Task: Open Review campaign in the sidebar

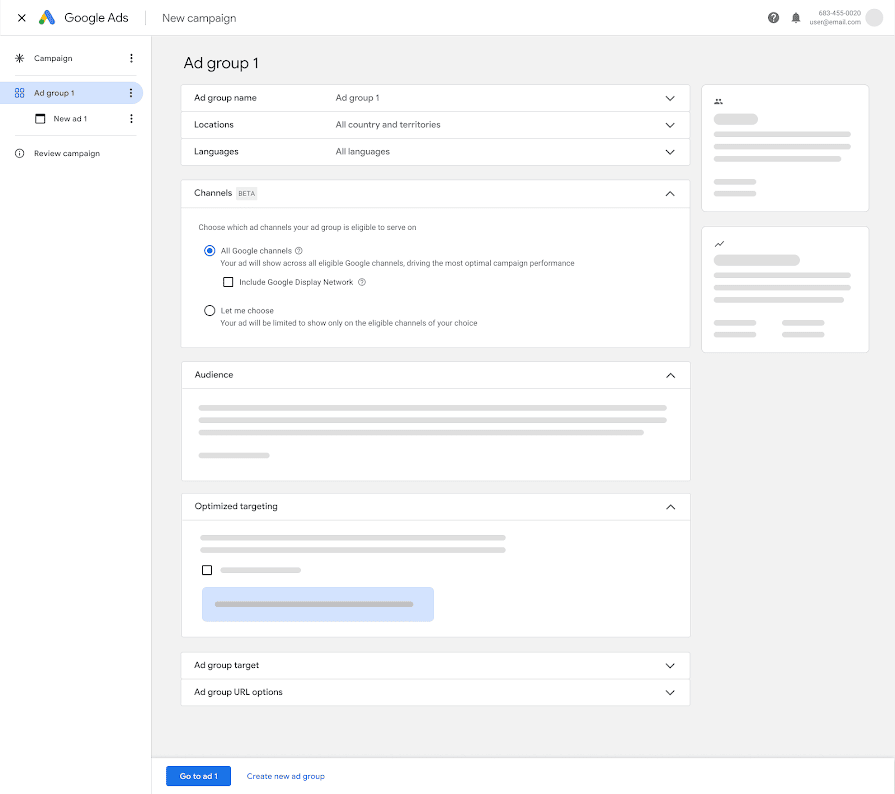Action: pos(67,154)
